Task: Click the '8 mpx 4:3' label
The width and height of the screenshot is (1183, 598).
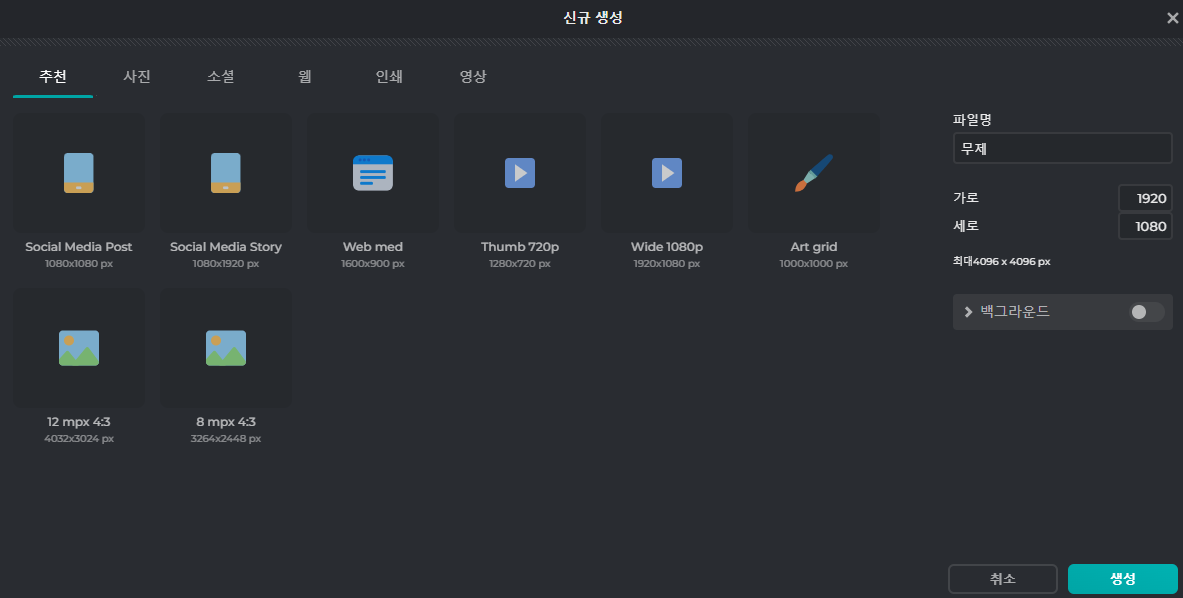Action: click(x=226, y=422)
